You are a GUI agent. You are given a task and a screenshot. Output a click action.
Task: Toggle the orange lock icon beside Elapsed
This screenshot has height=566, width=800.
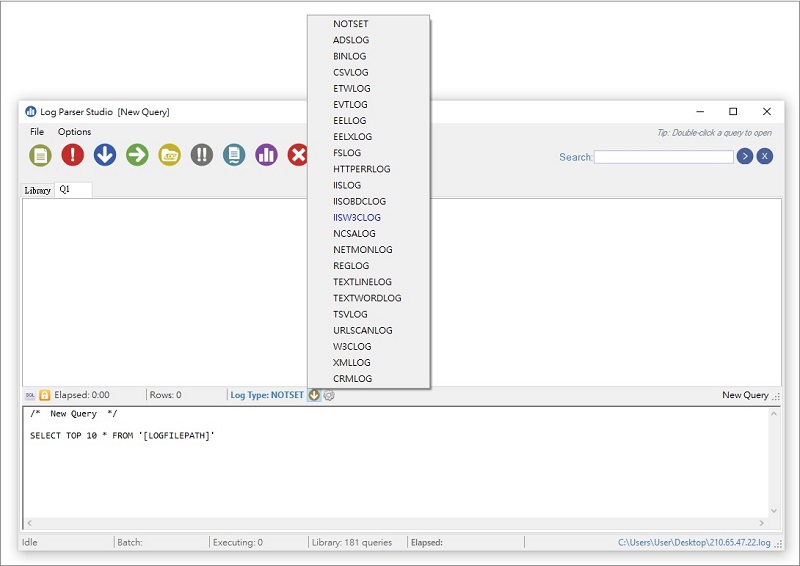click(x=44, y=395)
